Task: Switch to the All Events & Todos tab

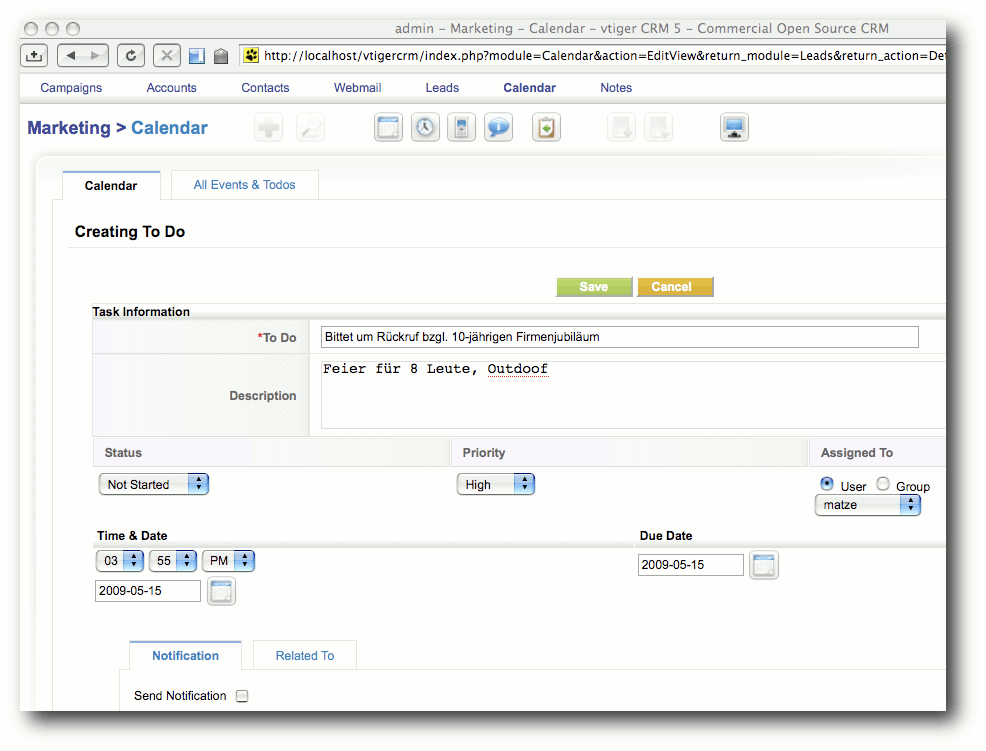Action: (245, 185)
